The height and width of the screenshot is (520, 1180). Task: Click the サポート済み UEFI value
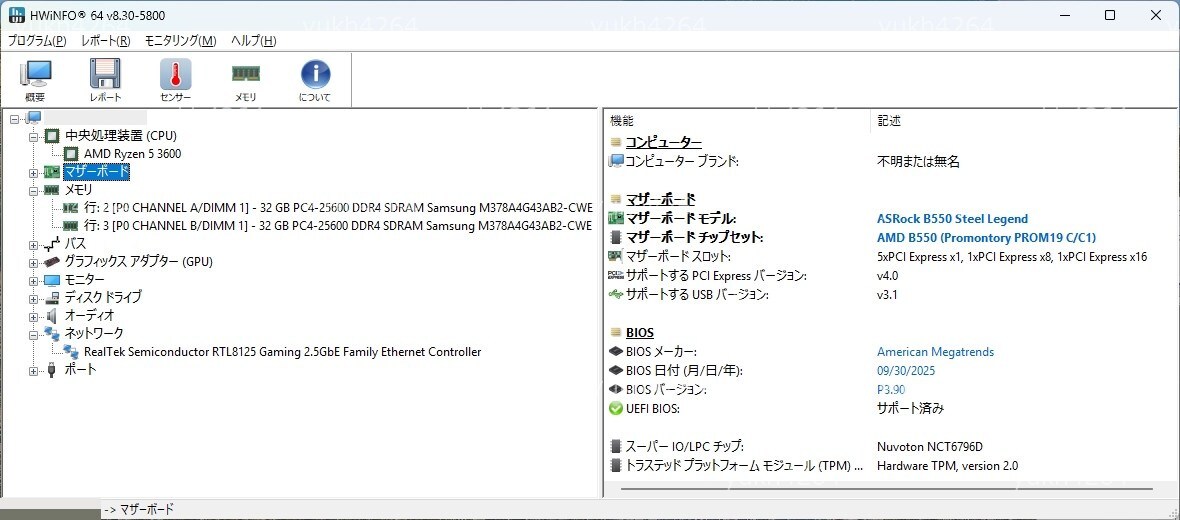tap(910, 409)
